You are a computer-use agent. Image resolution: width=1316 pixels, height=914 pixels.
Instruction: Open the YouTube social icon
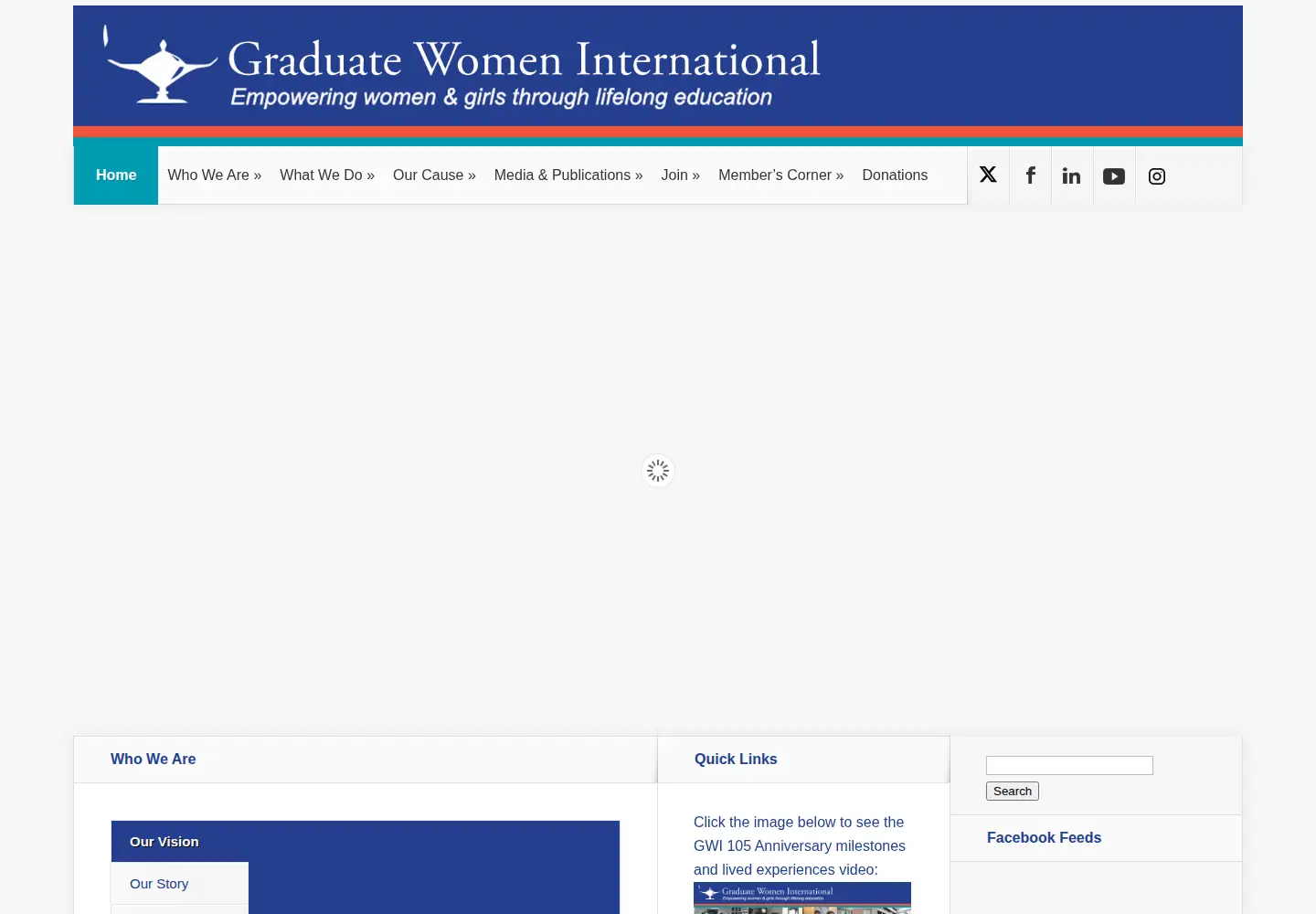click(x=1114, y=175)
